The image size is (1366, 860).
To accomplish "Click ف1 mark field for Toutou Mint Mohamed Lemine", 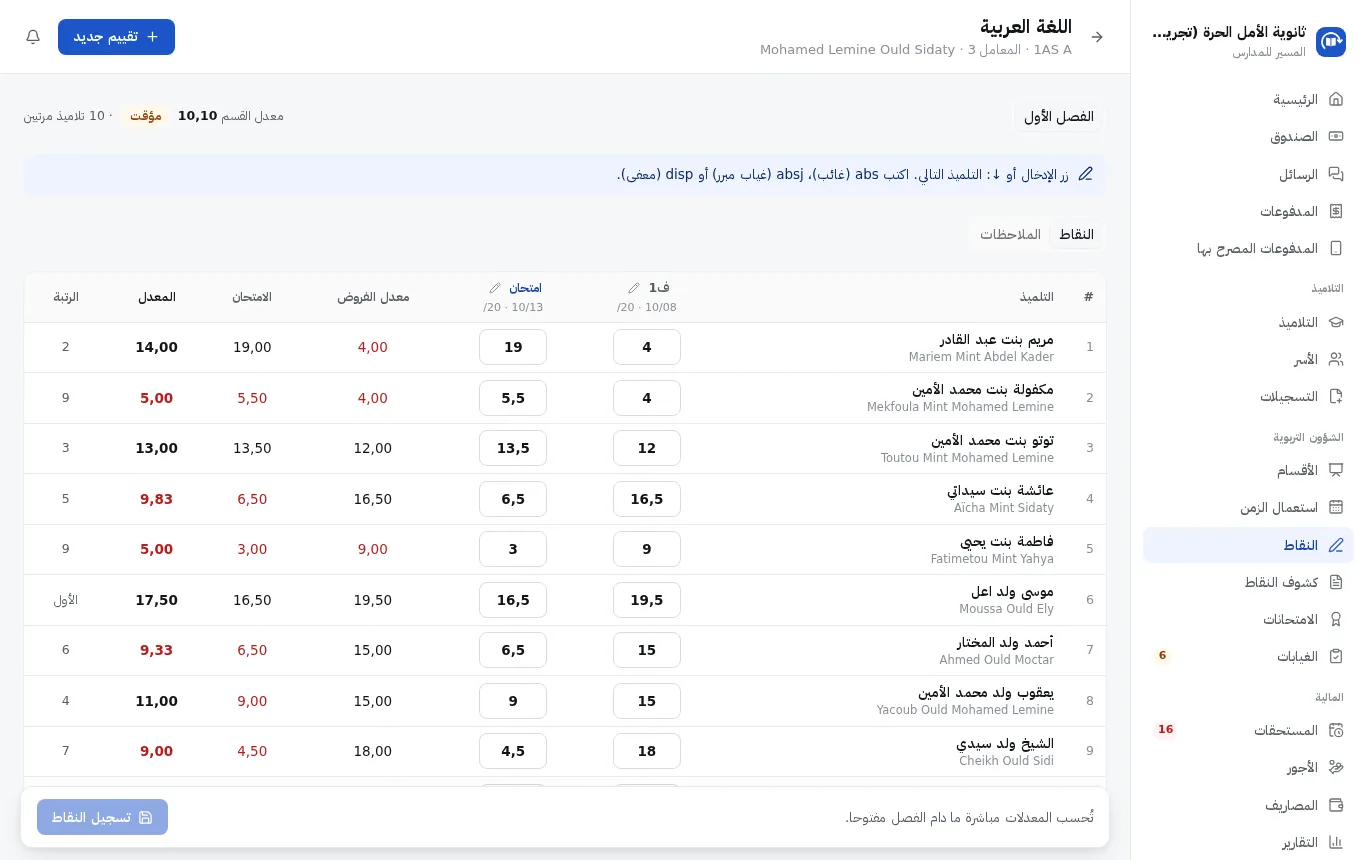I will 647,448.
